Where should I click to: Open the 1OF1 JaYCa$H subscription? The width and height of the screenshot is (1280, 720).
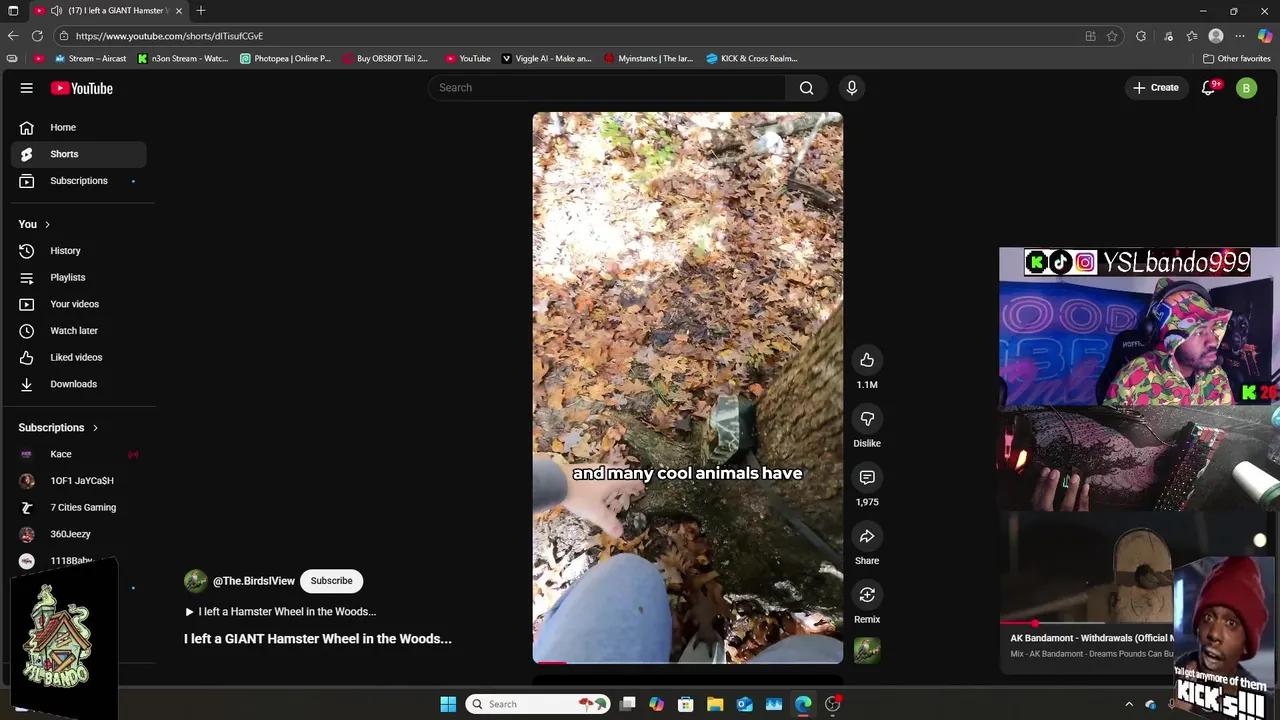coord(78,481)
